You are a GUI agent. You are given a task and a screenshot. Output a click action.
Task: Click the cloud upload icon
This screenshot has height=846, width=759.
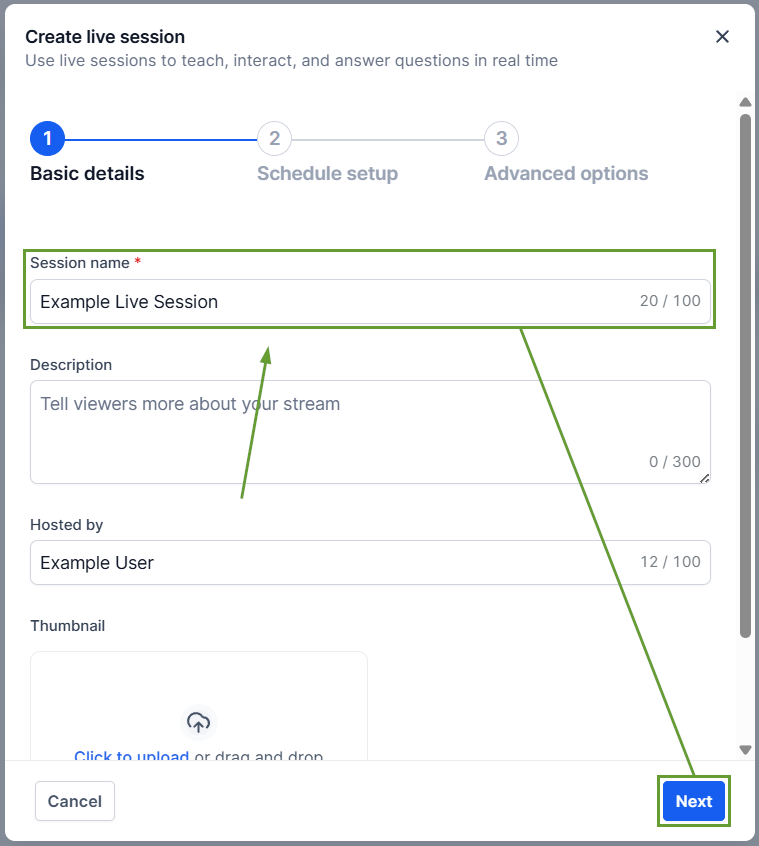point(199,721)
